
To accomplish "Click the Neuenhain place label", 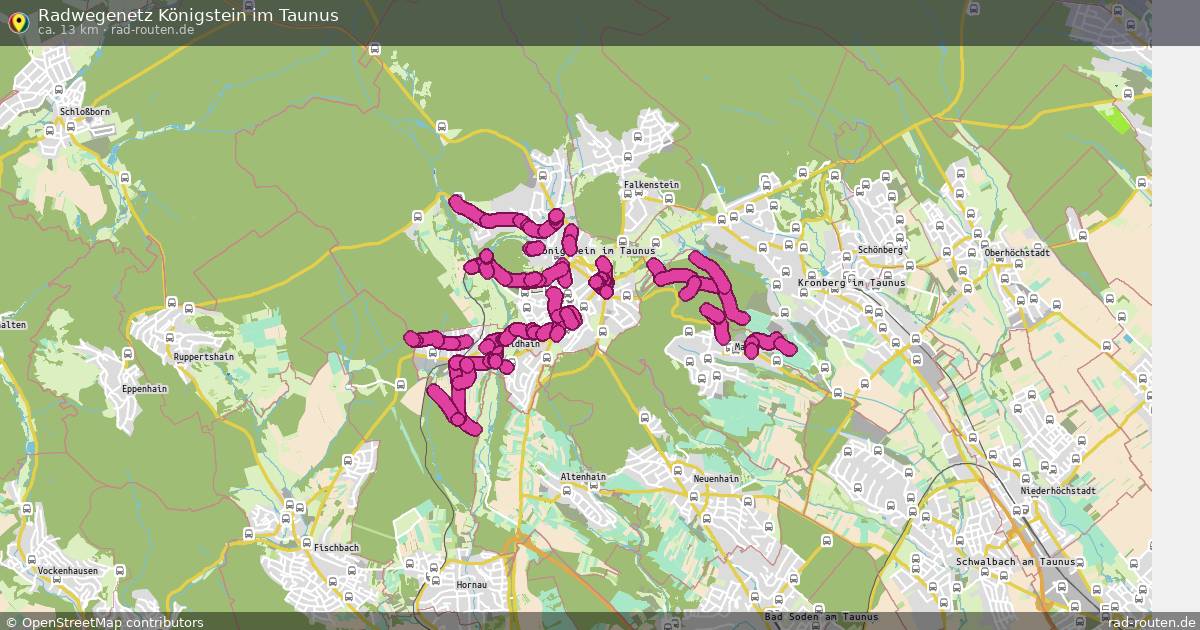I will [718, 479].
